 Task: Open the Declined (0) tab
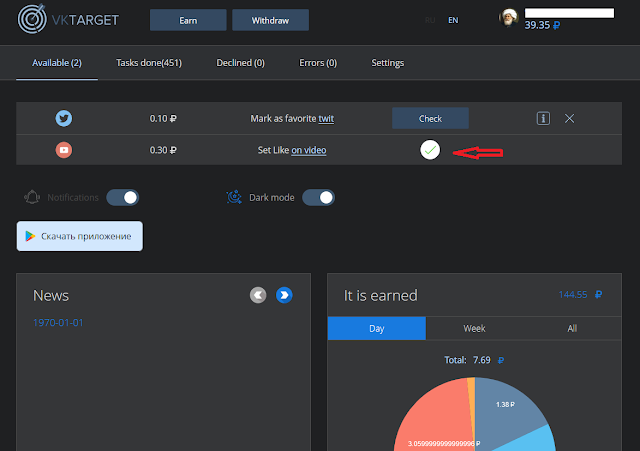[240, 63]
